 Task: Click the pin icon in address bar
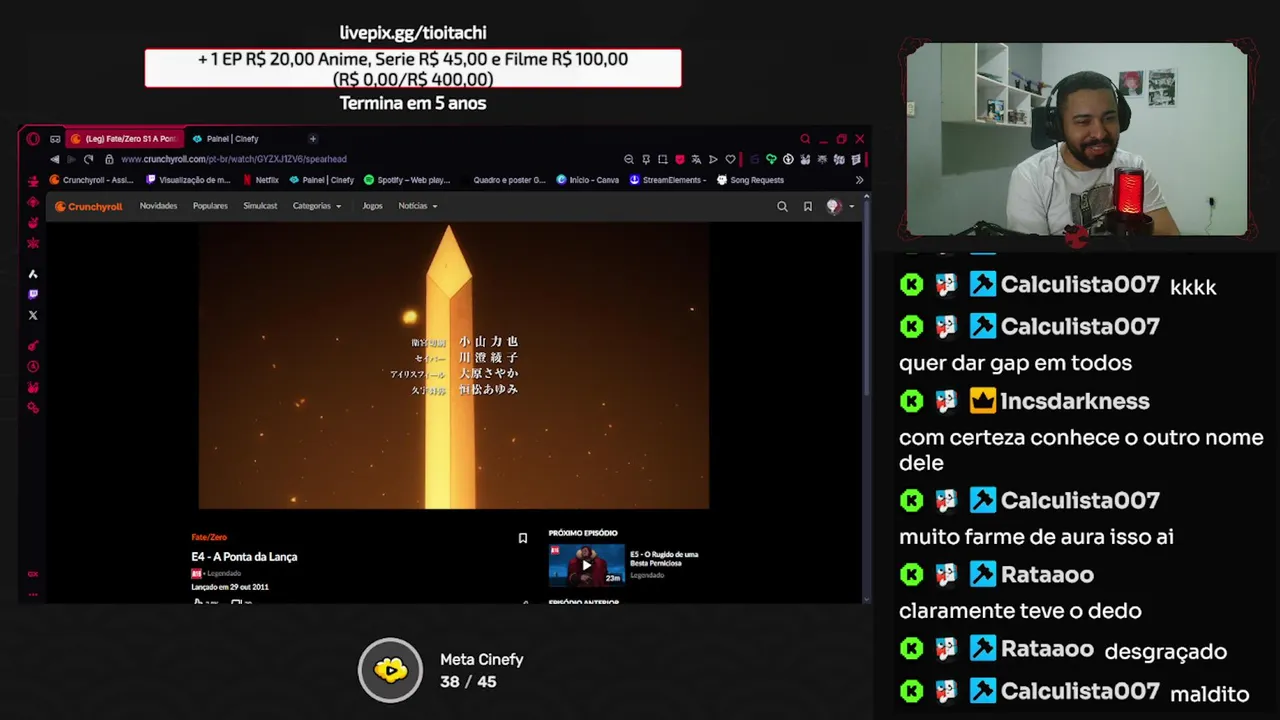coord(646,159)
